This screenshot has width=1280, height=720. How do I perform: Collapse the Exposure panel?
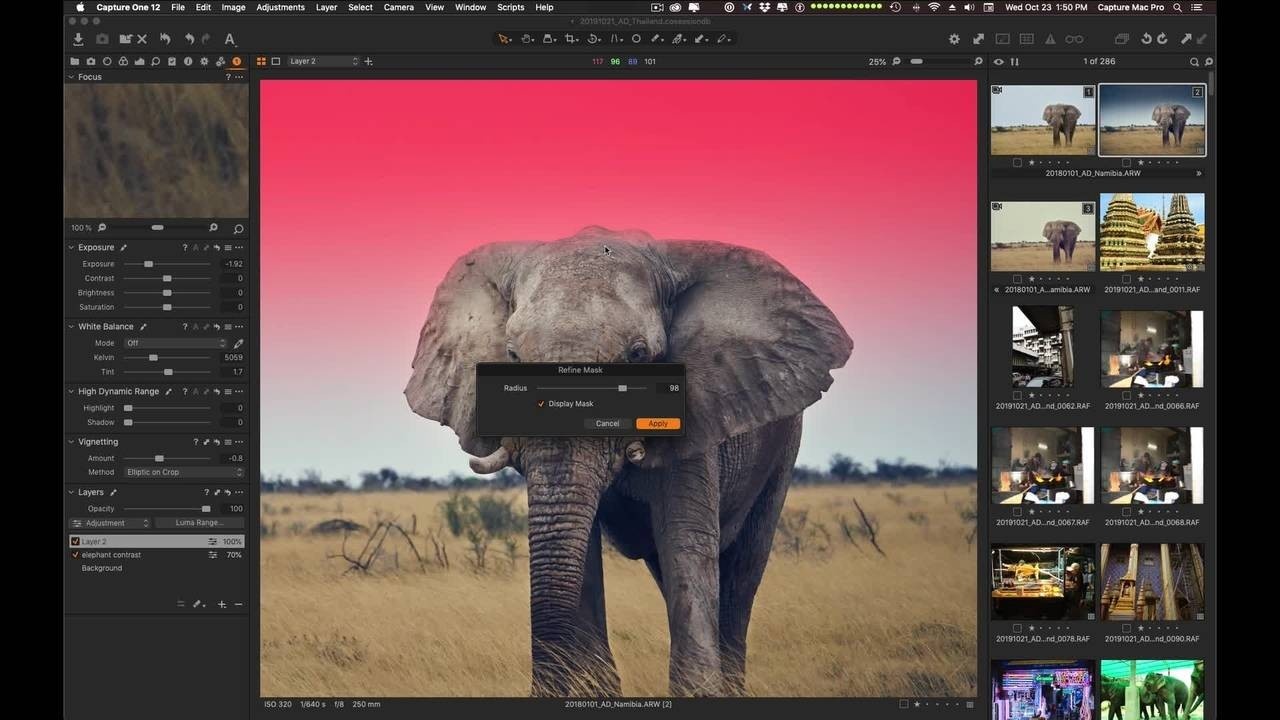tap(71, 247)
